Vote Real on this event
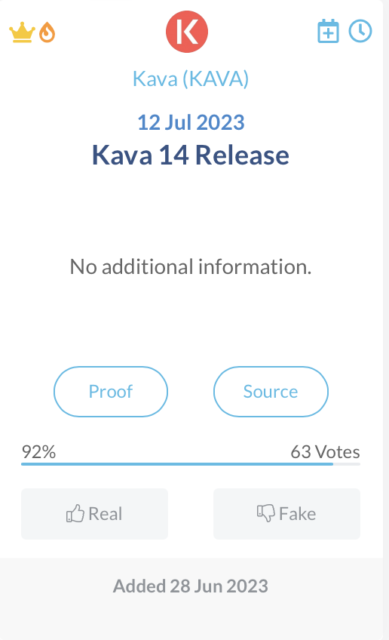The height and width of the screenshot is (640, 389). coord(95,513)
